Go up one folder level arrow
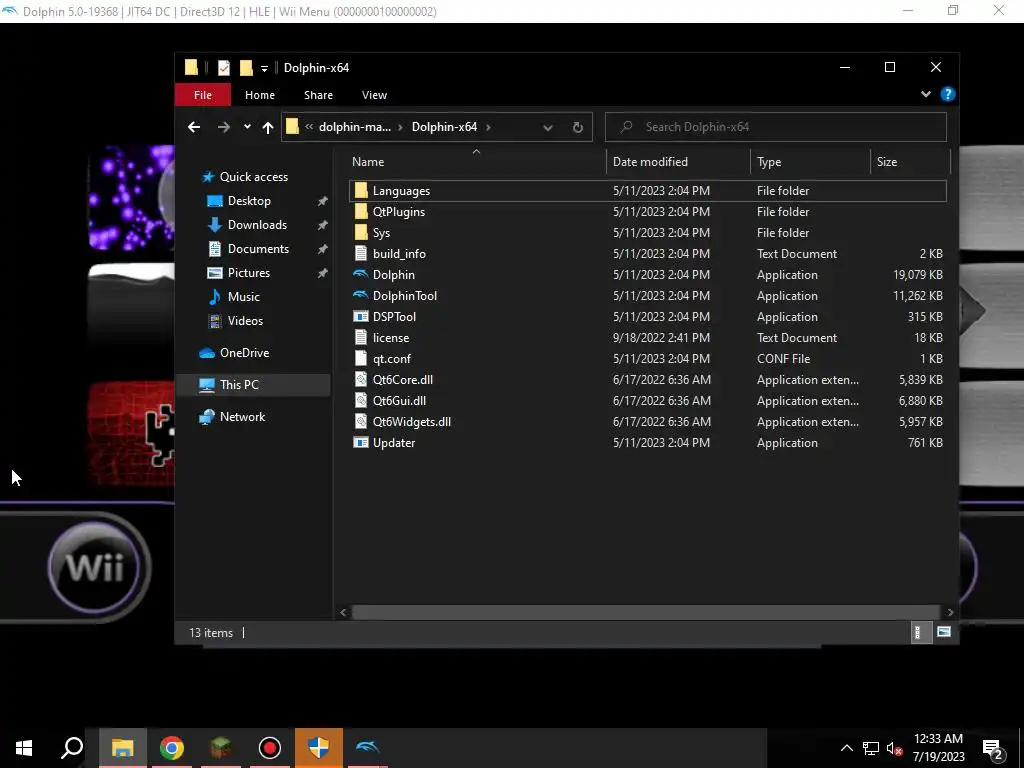This screenshot has width=1024, height=768. point(268,127)
